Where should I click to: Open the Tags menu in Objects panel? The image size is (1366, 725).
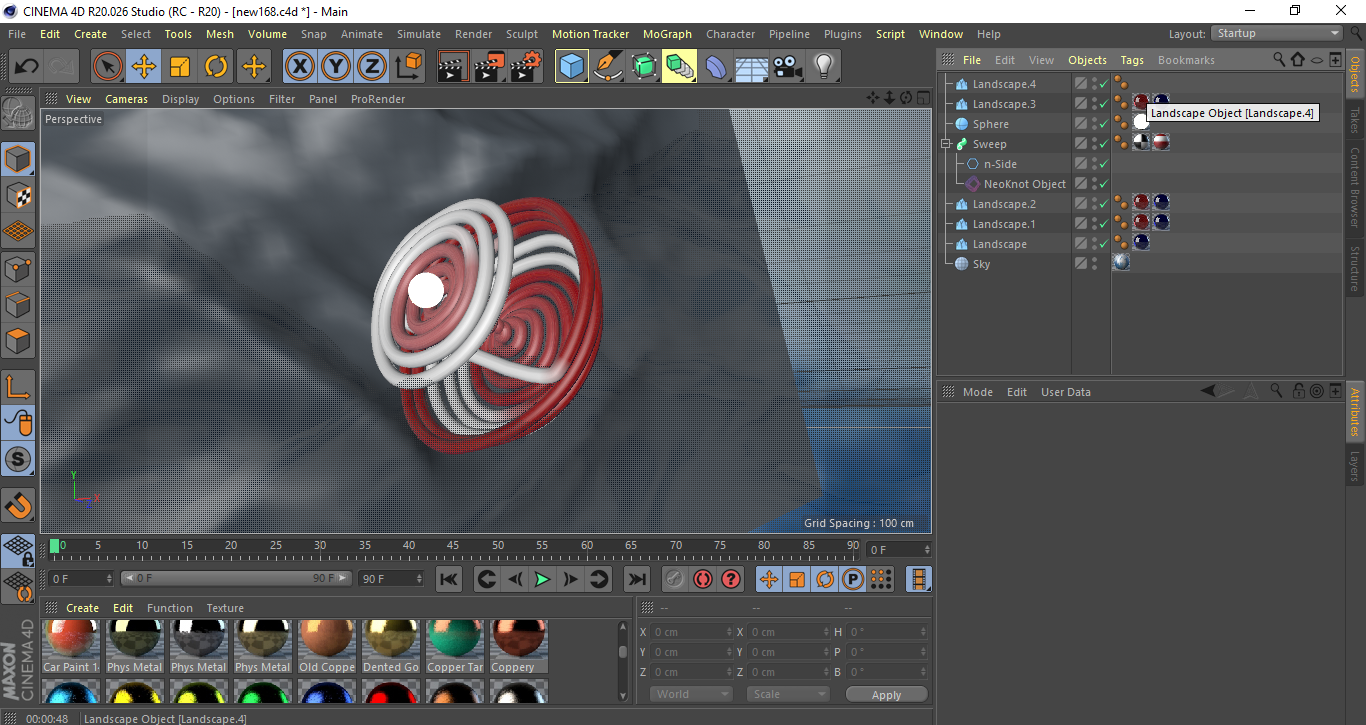click(1132, 60)
